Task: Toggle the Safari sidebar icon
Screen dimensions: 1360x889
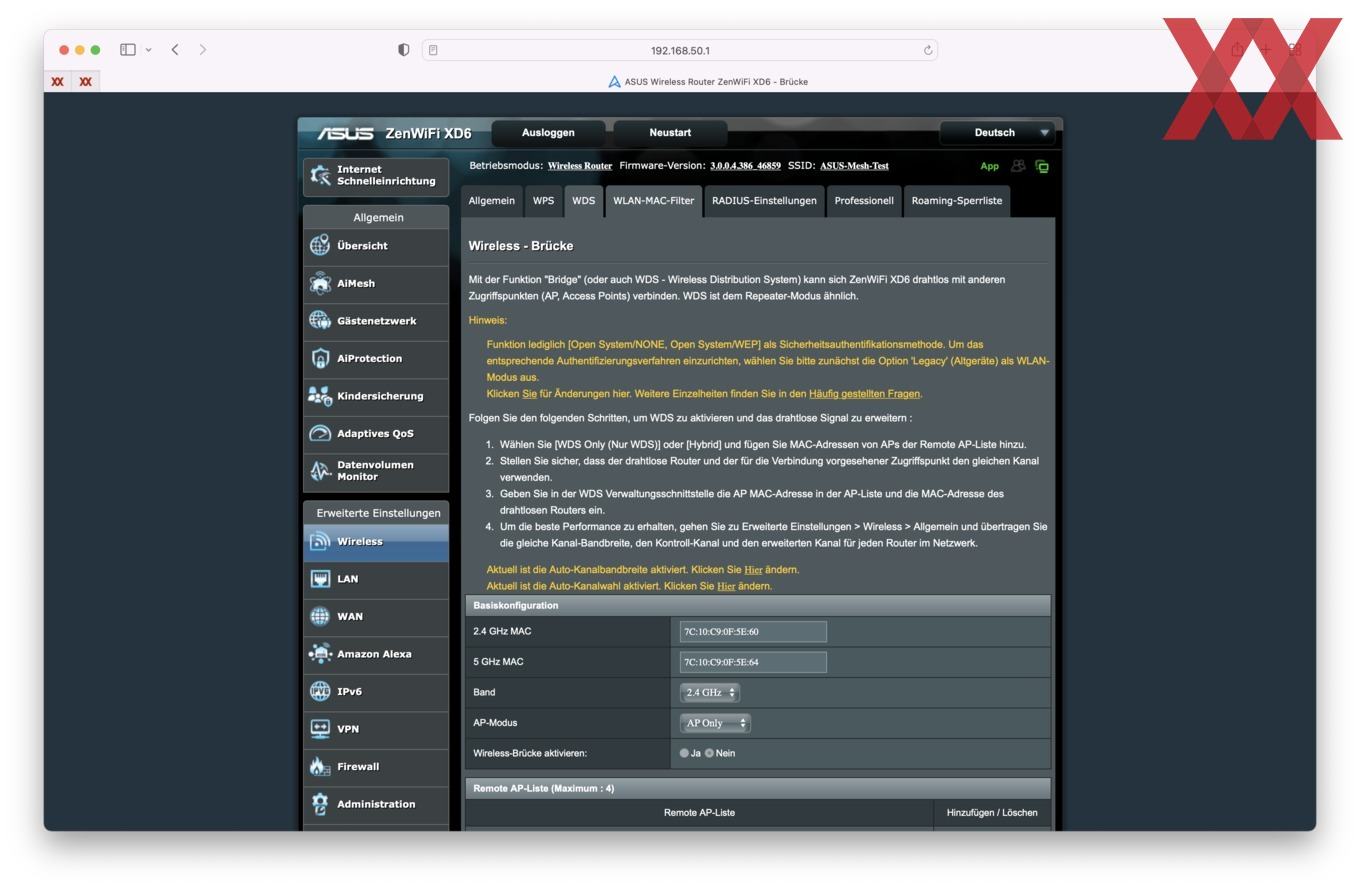Action: pos(128,49)
